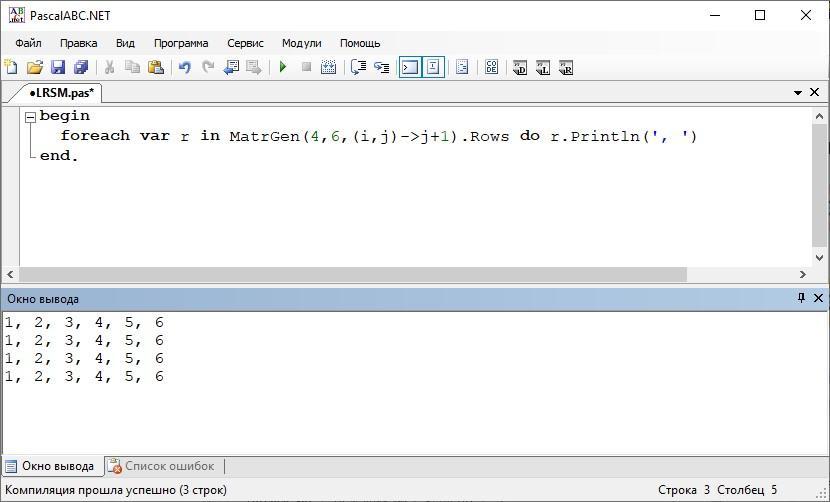Click the toolbar icon labeled L
The width and height of the screenshot is (830, 502).
point(543,68)
